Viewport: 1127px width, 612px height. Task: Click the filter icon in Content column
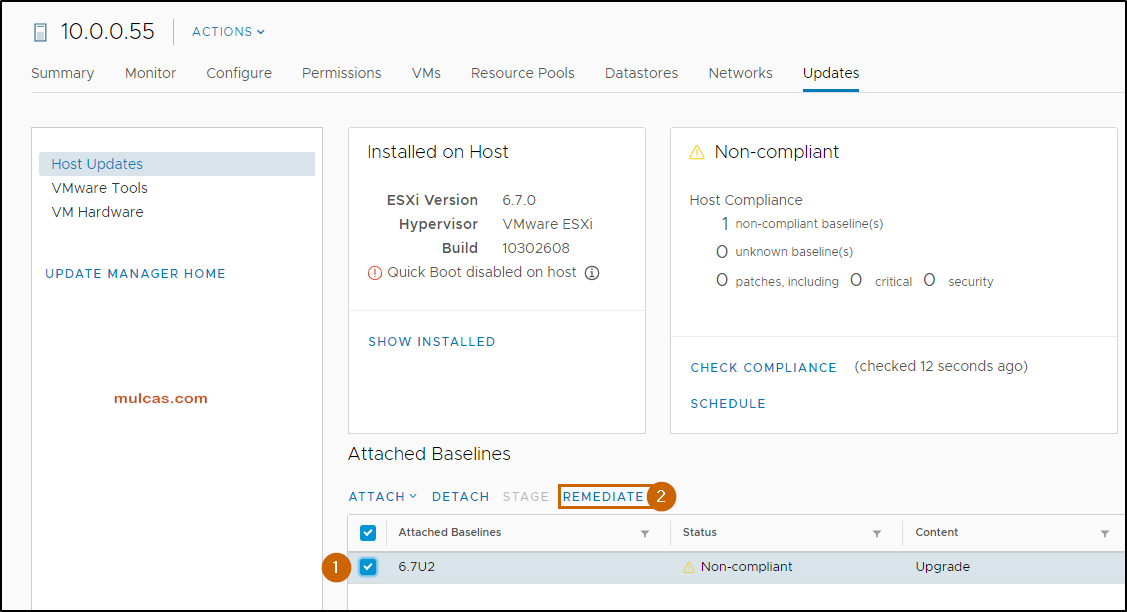click(1105, 534)
